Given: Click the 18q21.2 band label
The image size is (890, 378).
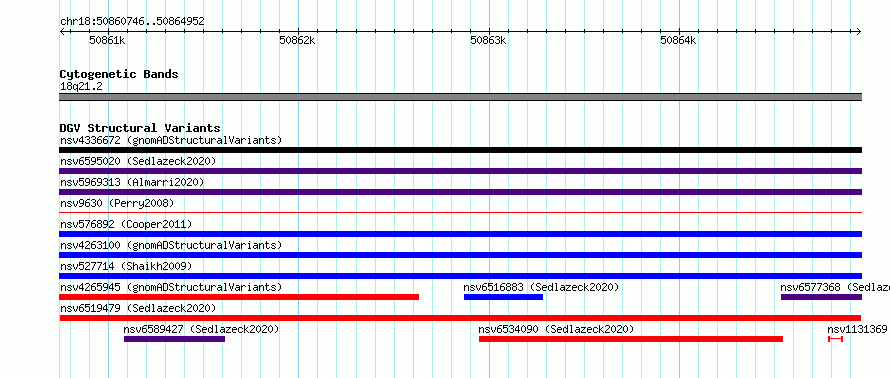Looking at the screenshot, I should point(81,87).
